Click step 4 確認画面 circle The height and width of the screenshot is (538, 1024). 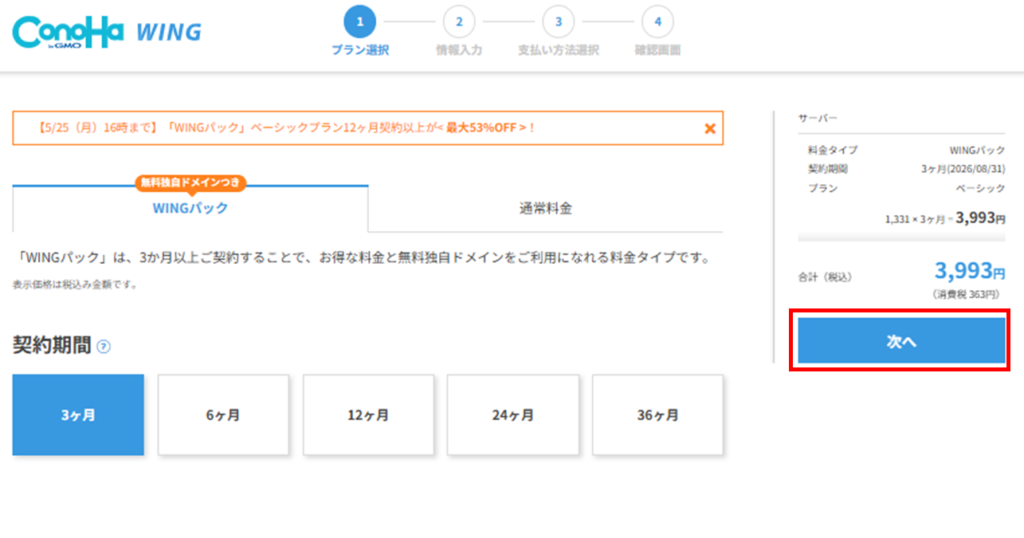pyautogui.click(x=658, y=22)
